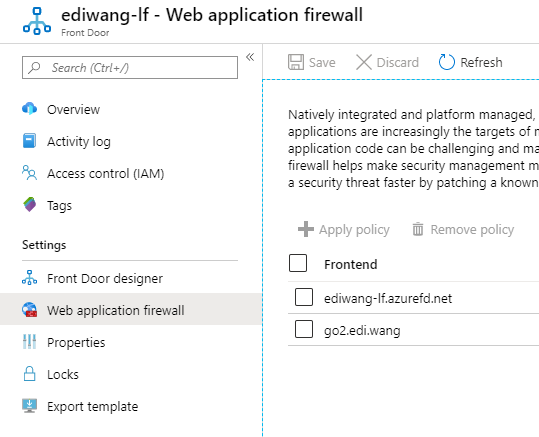The width and height of the screenshot is (539, 437).
Task: Click the Tags icon in sidebar
Action: (x=30, y=205)
